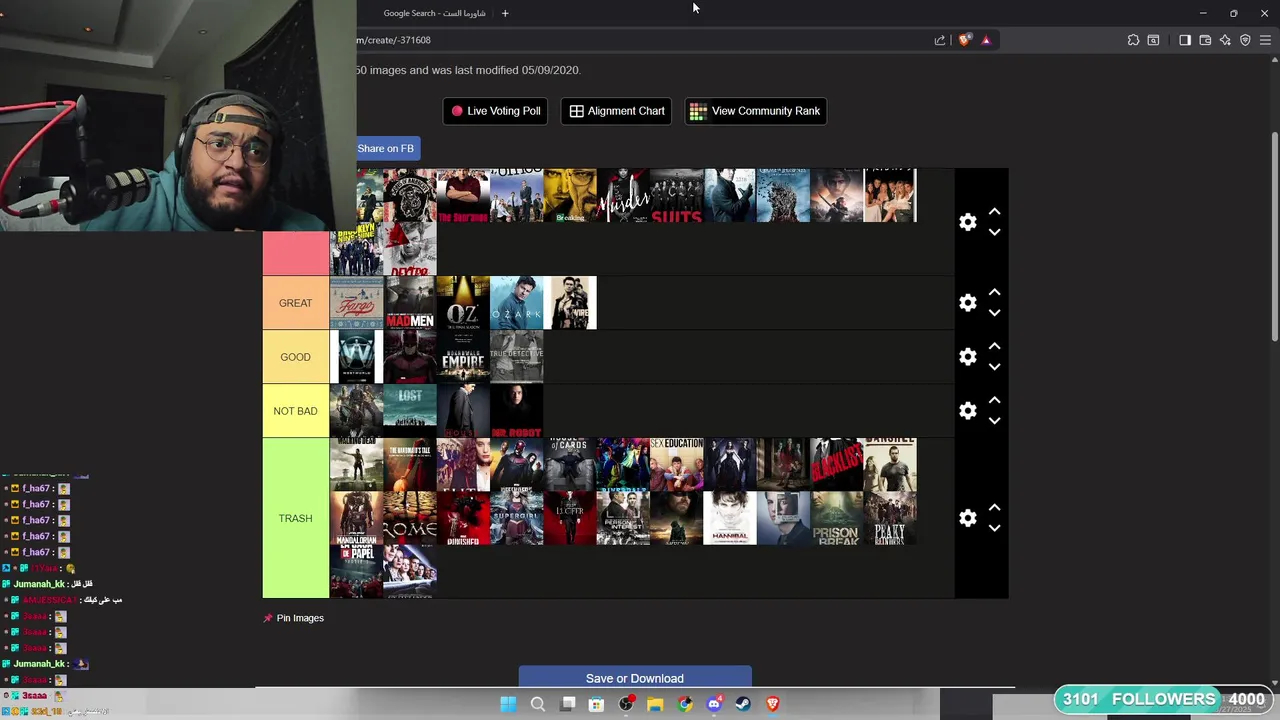Move the GOOD tier down

tap(994, 367)
